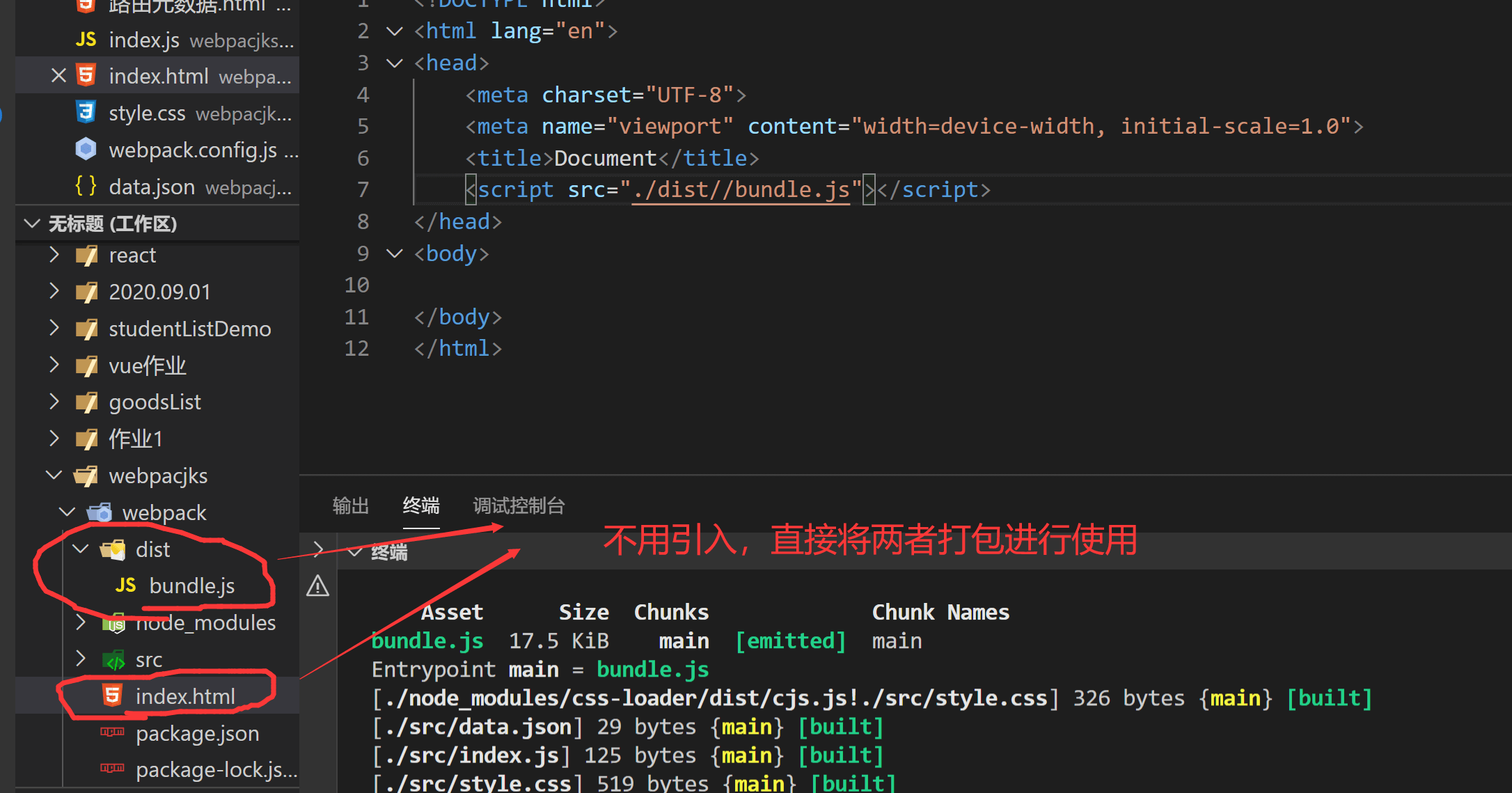1512x793 pixels.
Task: Open bundle.js in the dist folder
Action: click(x=191, y=586)
